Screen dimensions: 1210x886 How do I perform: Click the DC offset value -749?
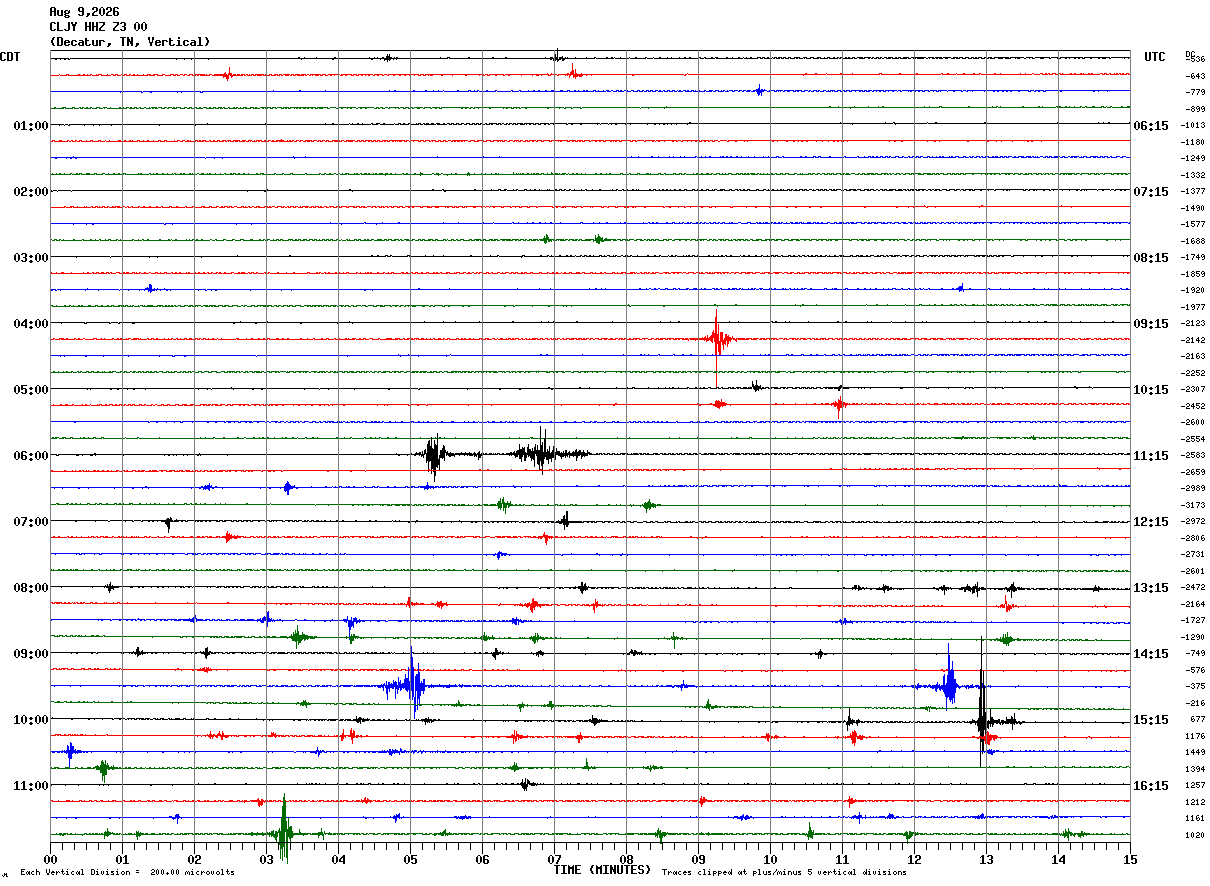tap(1195, 654)
